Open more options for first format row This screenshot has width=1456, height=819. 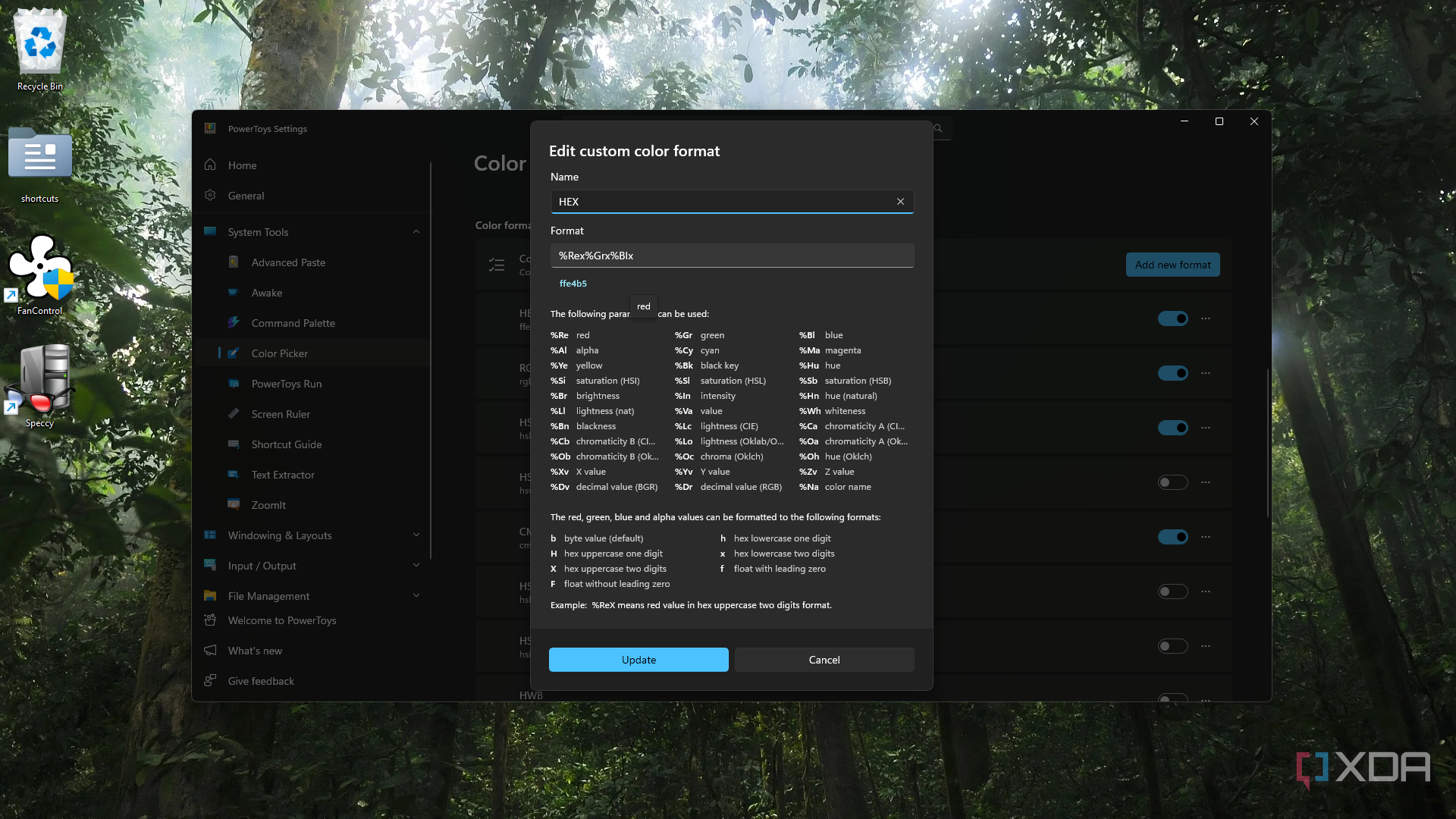tap(1206, 318)
